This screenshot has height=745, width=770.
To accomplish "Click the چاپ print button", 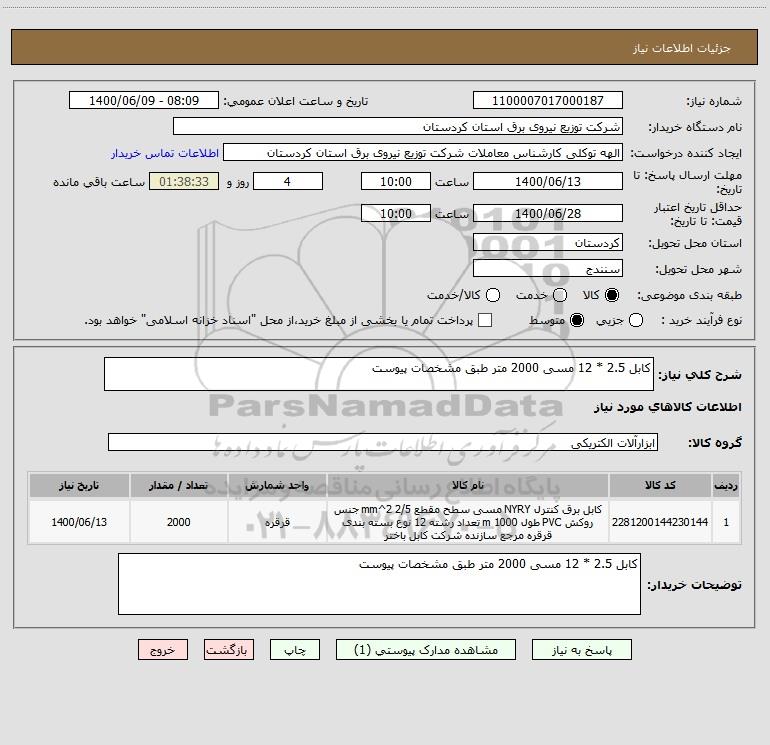I will pos(295,650).
